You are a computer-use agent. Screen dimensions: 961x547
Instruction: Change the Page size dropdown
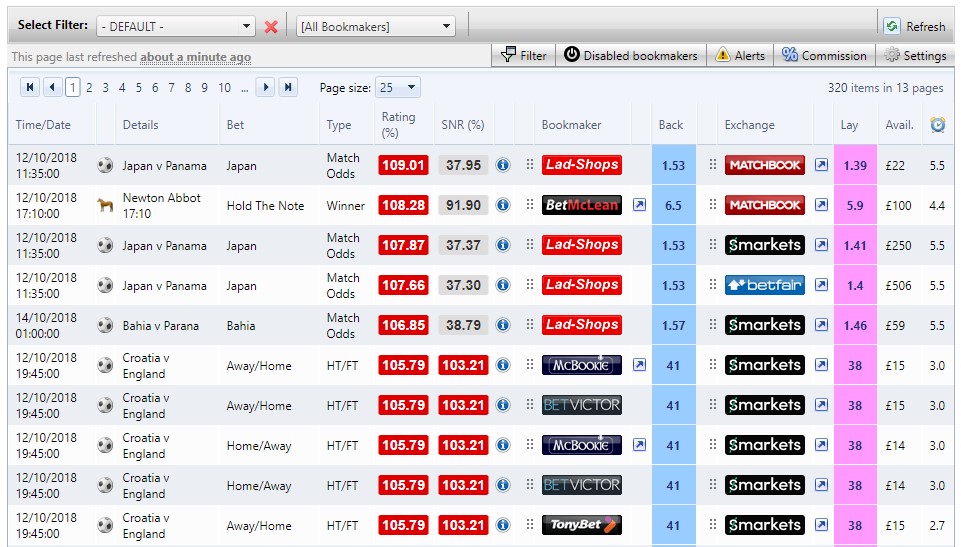tap(398, 88)
